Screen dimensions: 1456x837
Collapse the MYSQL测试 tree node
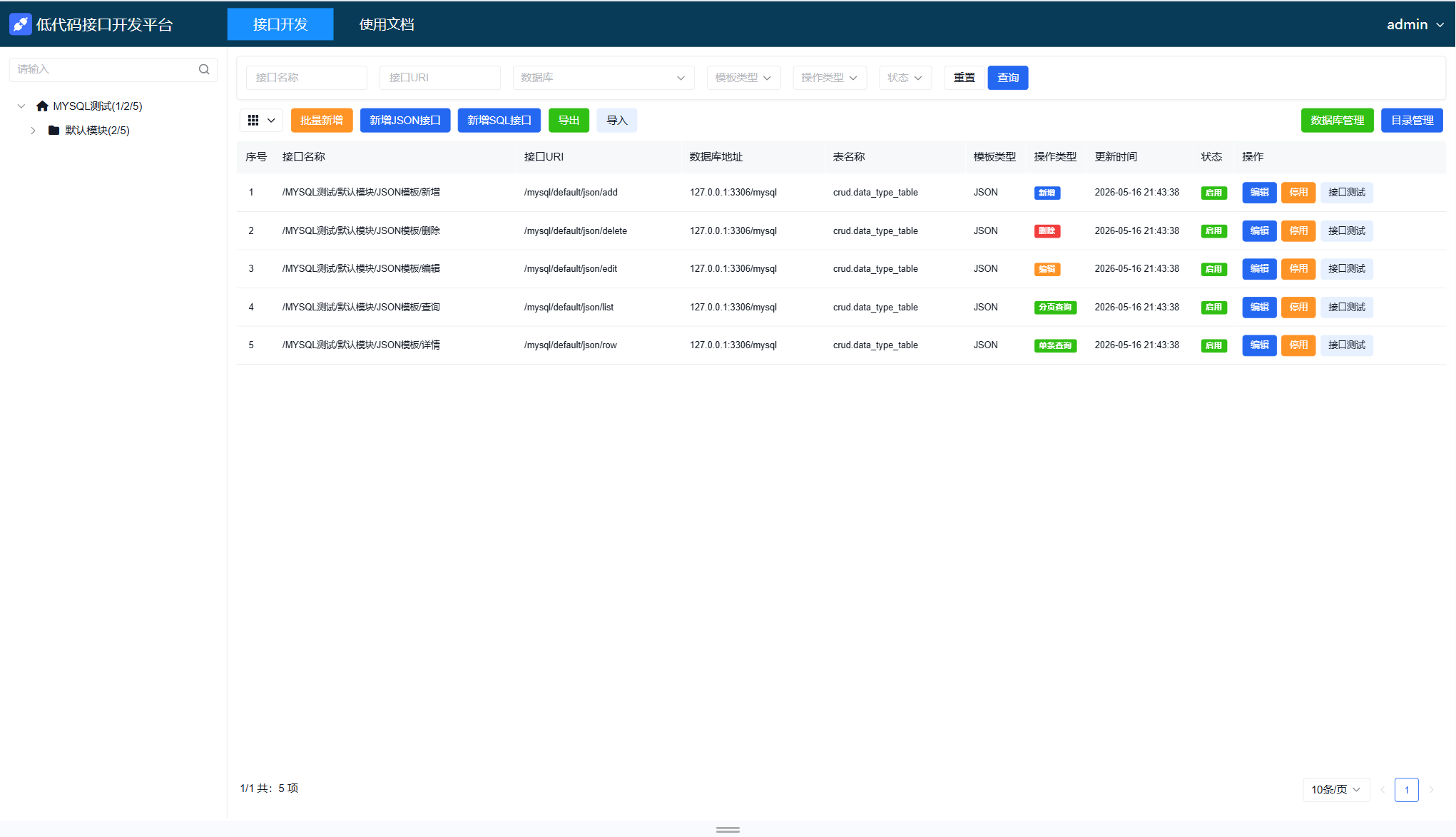point(21,106)
